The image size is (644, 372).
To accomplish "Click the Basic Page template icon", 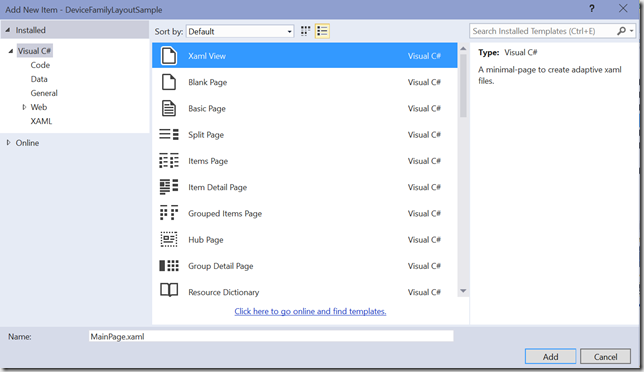I will (x=169, y=108).
